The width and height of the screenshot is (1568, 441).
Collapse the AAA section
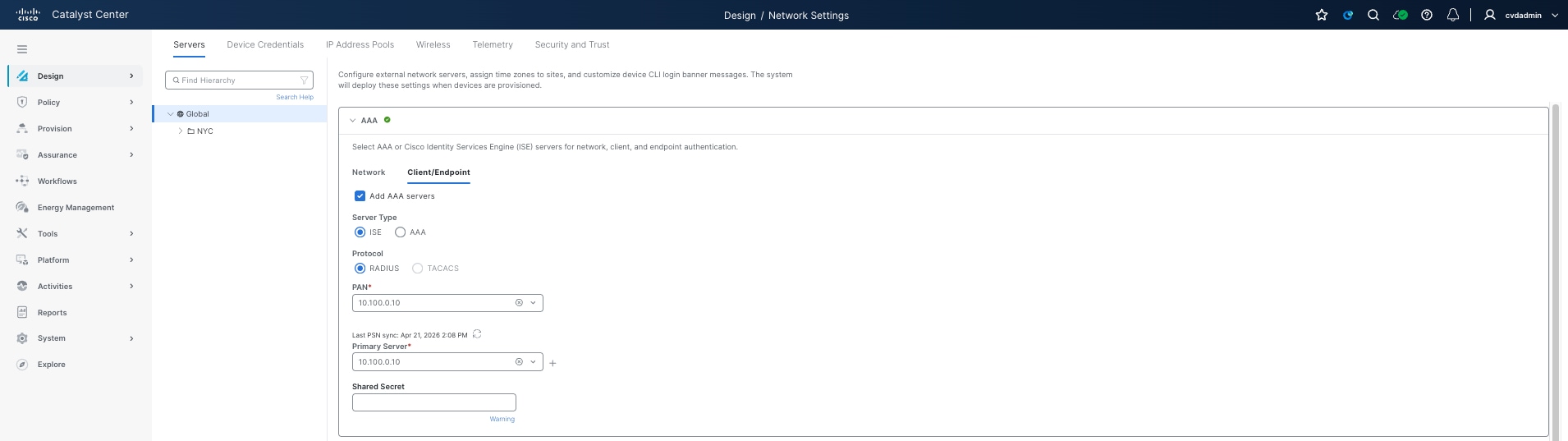point(352,121)
